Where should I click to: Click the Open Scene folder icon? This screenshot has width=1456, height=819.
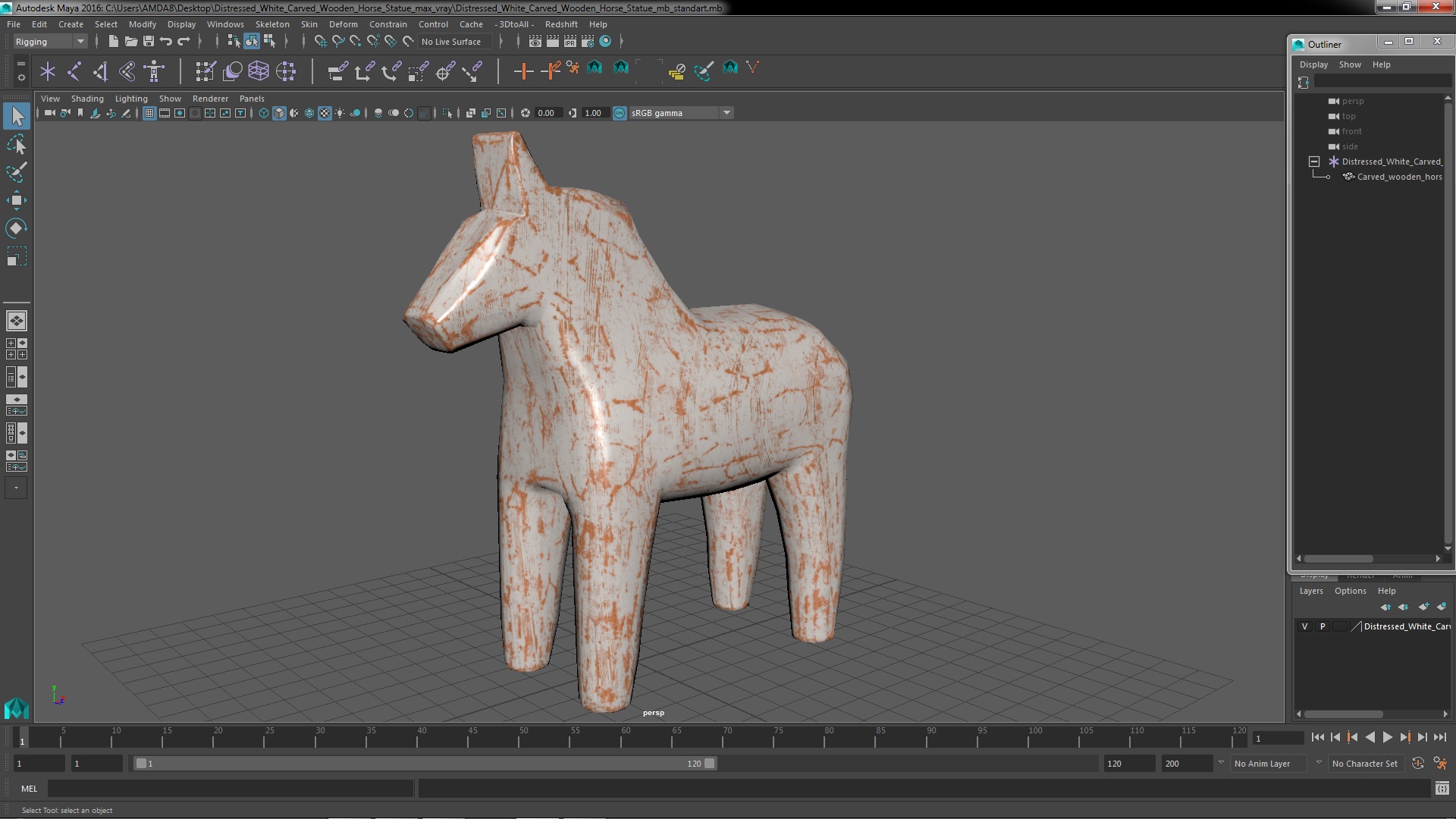tap(130, 41)
